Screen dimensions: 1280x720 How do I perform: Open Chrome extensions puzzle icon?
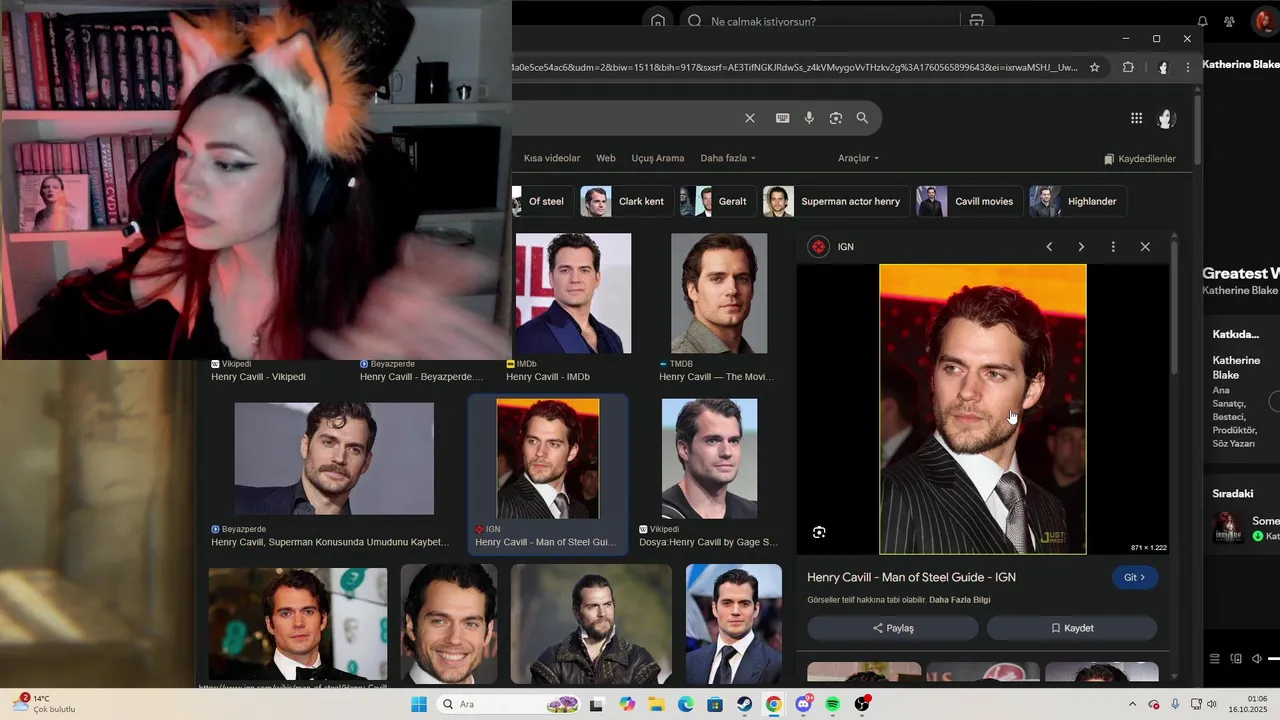(x=1128, y=67)
